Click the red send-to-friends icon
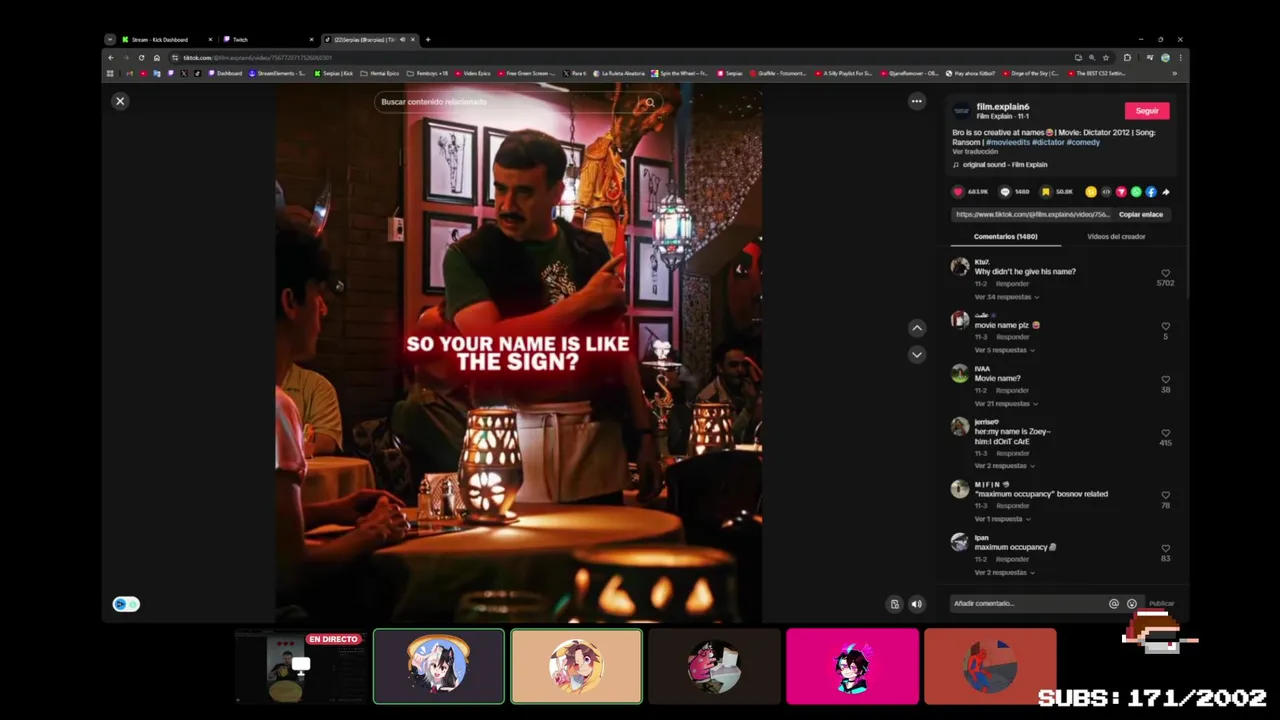The image size is (1280, 720). [x=1121, y=192]
